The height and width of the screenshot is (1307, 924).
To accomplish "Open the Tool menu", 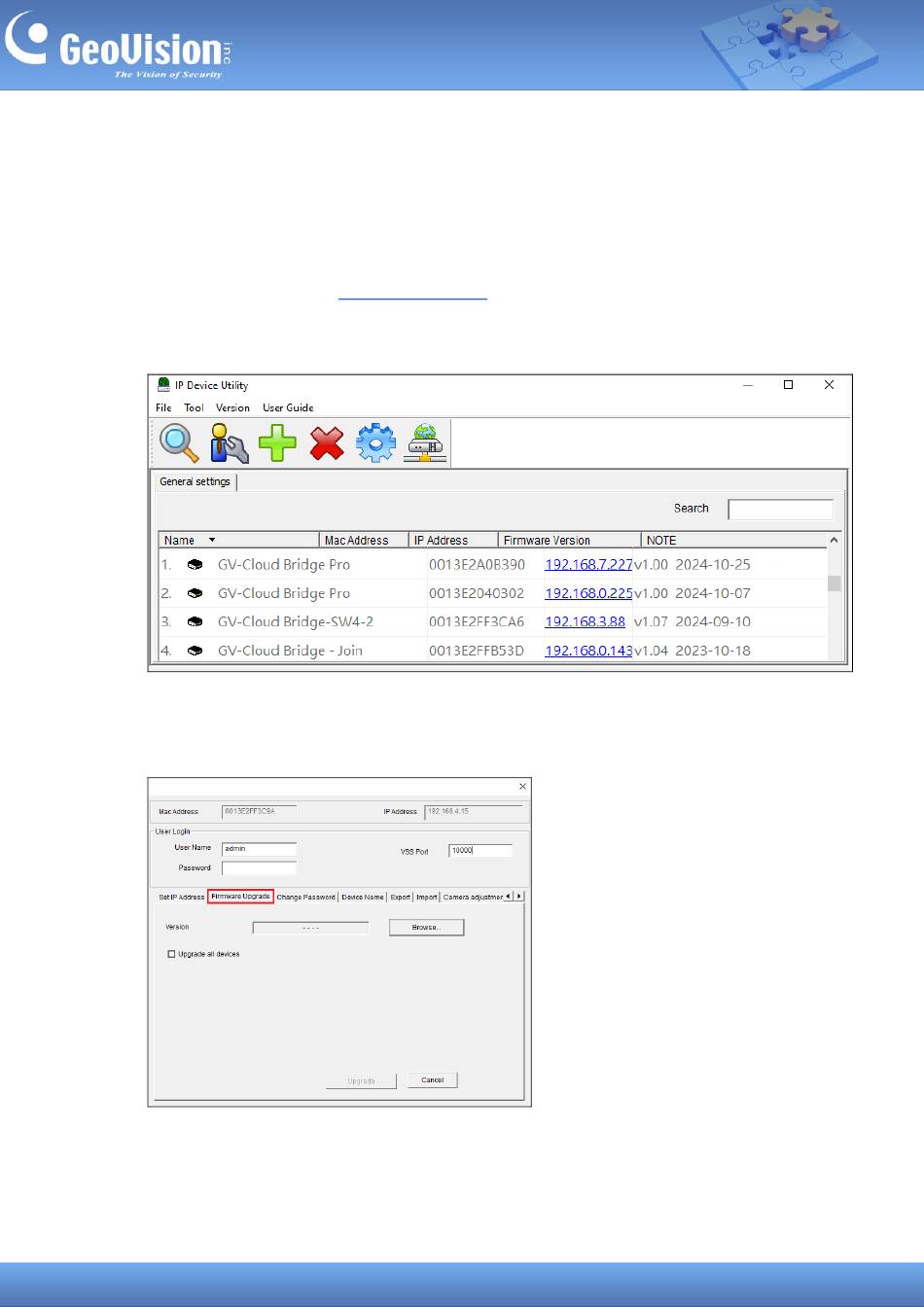I will [195, 407].
